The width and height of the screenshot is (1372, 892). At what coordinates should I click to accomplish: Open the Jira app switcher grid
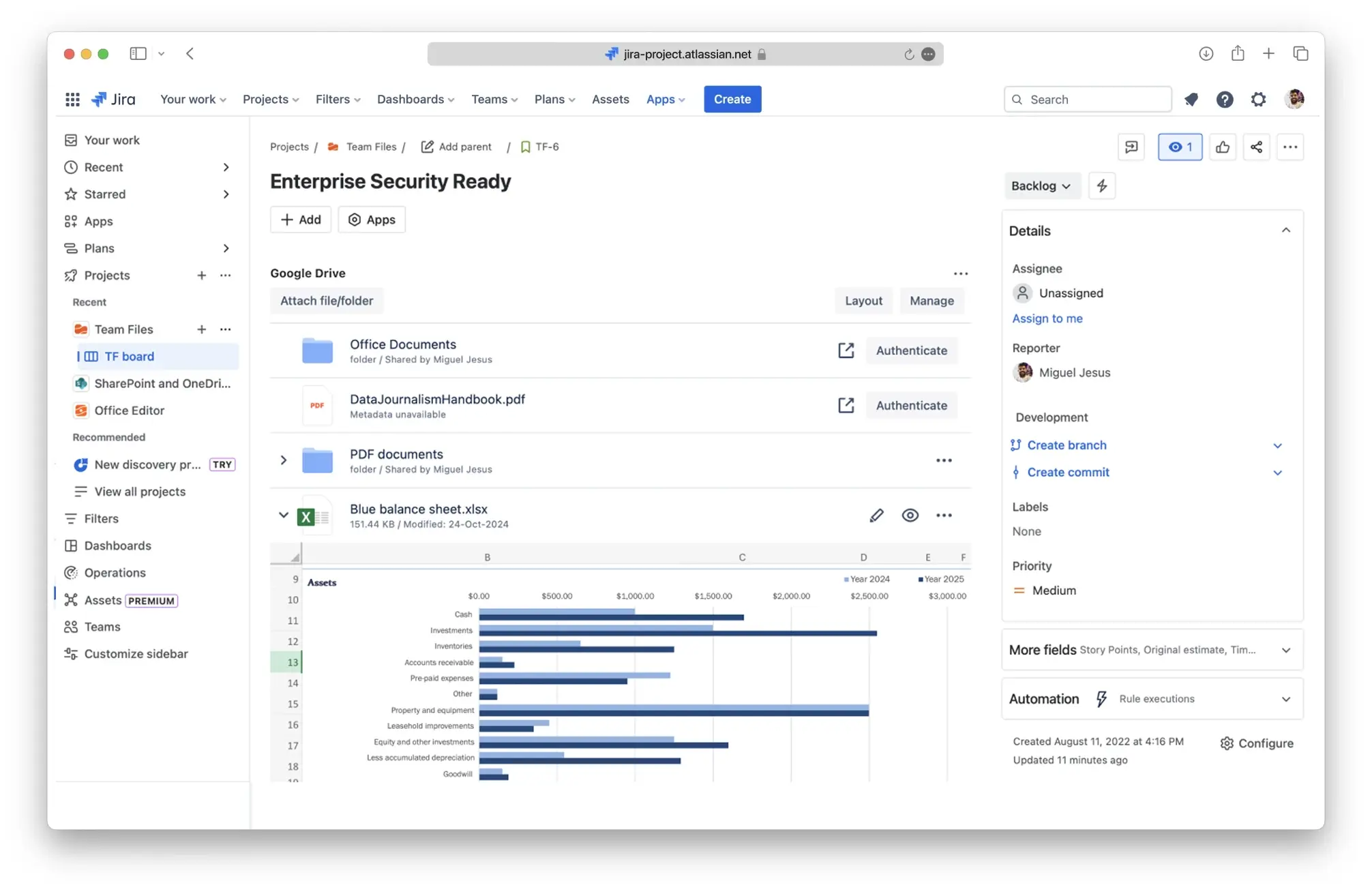(72, 100)
